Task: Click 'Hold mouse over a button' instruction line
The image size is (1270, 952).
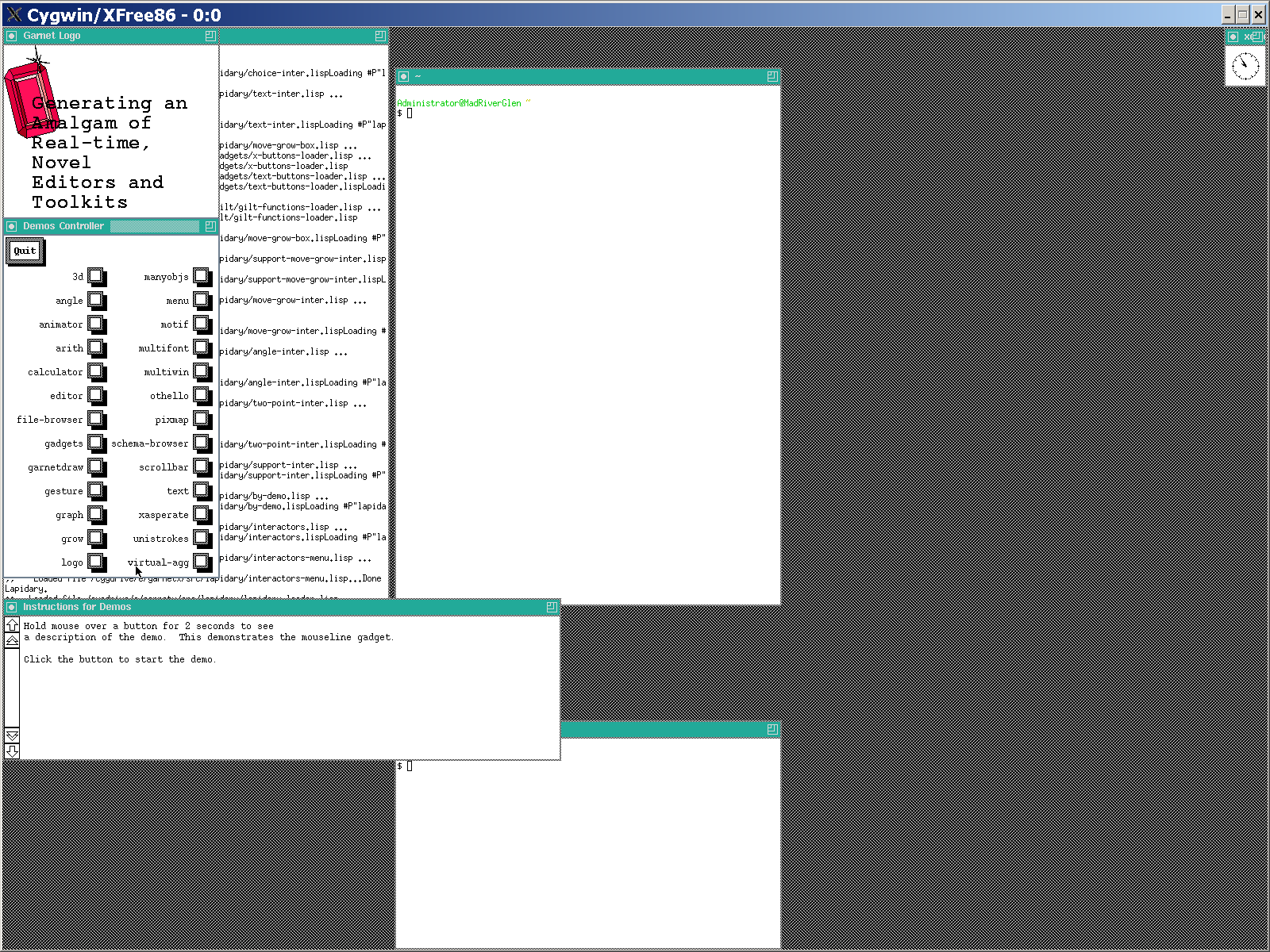Action: click(x=148, y=626)
